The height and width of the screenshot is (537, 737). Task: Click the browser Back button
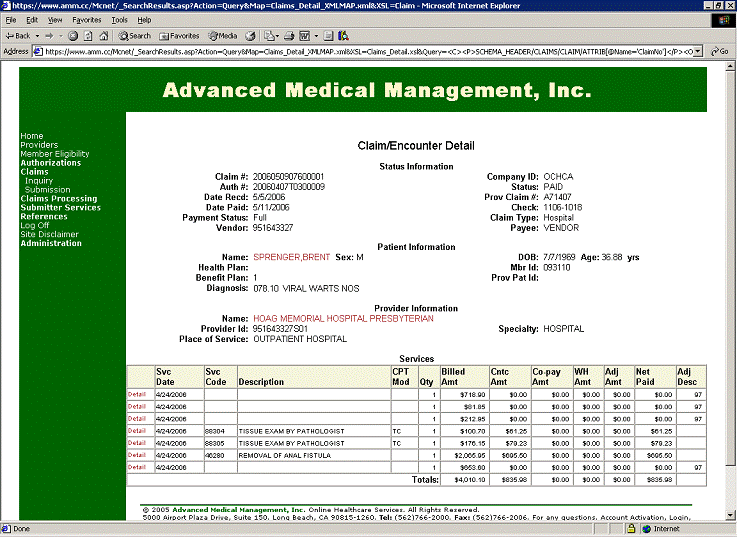[x=19, y=35]
